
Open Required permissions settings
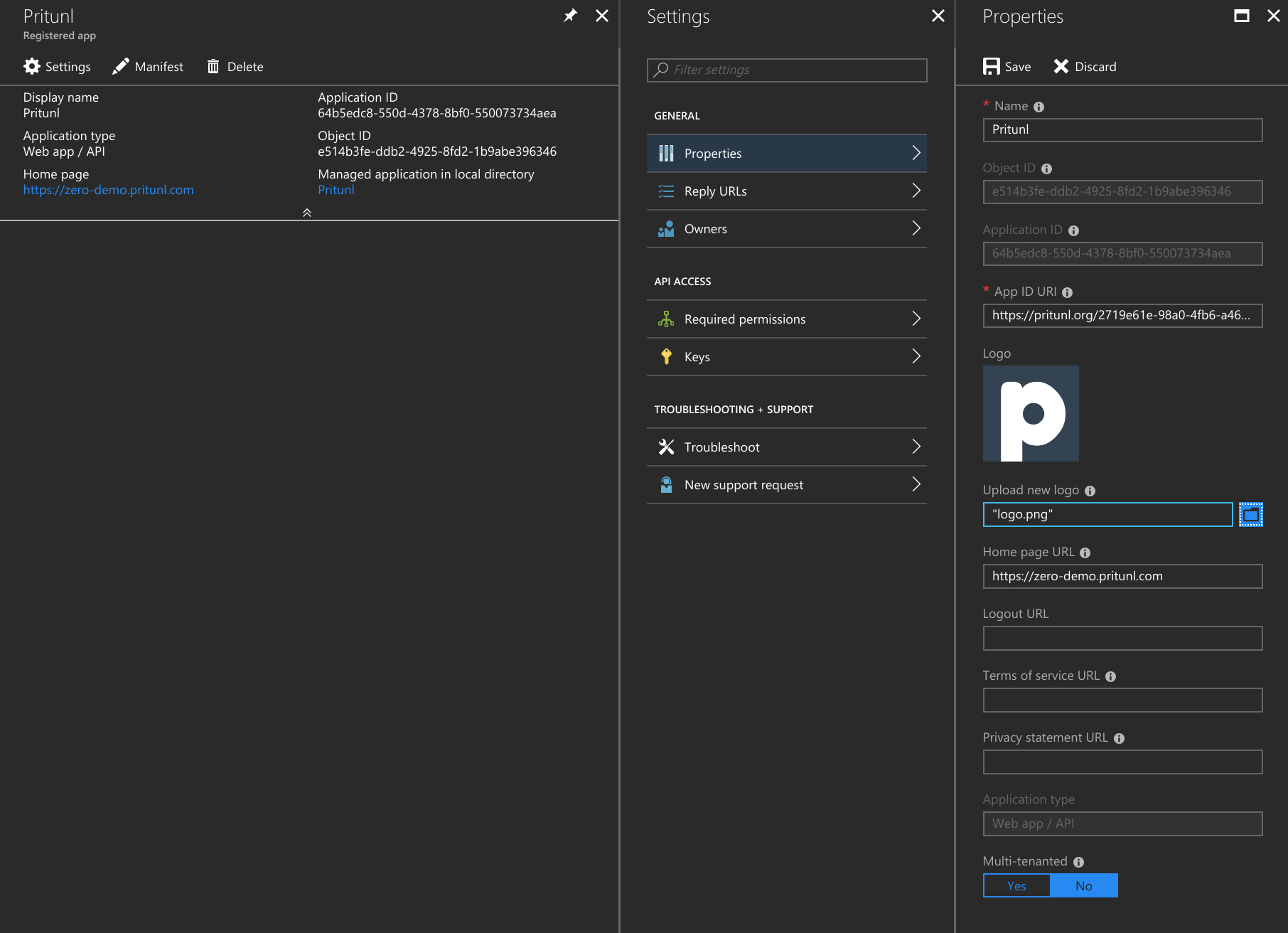[787, 319]
